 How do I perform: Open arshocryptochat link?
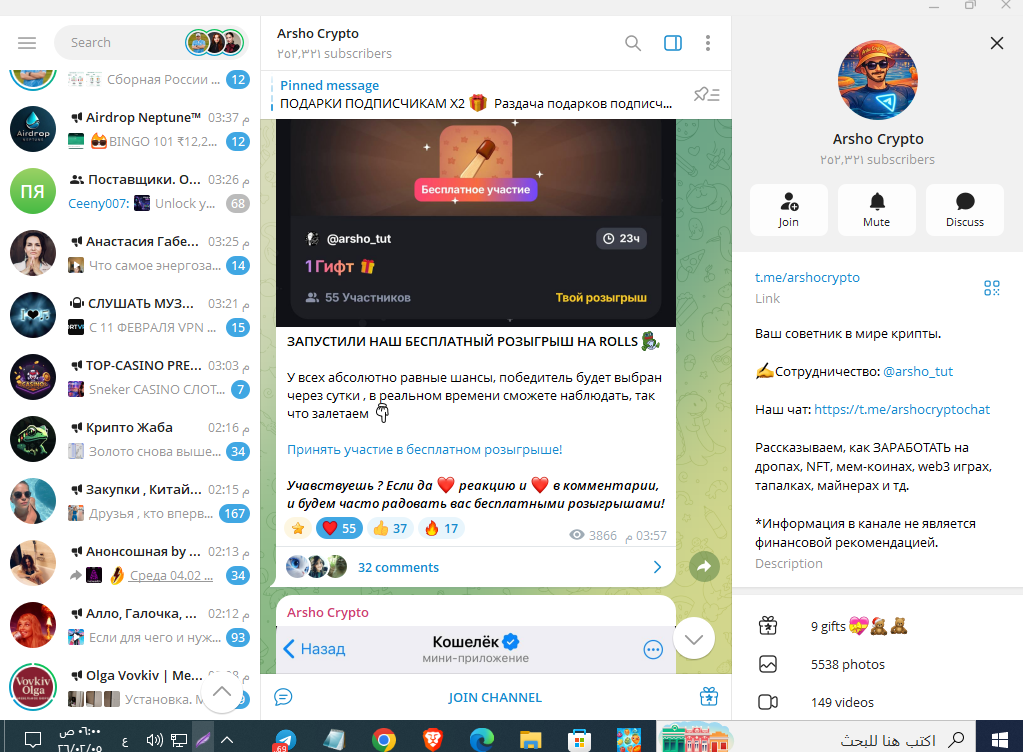click(902, 409)
